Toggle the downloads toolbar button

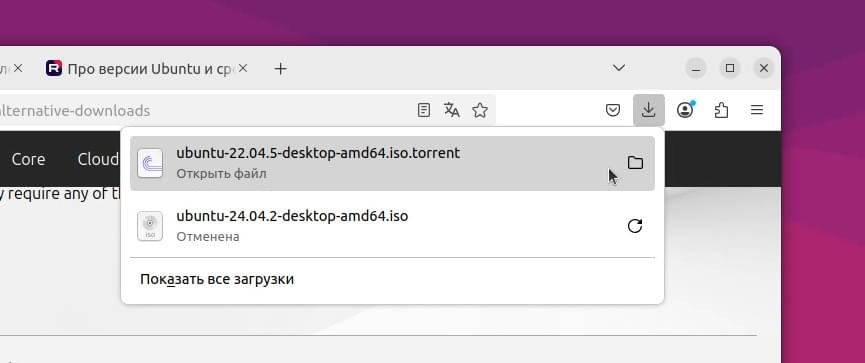[648, 110]
